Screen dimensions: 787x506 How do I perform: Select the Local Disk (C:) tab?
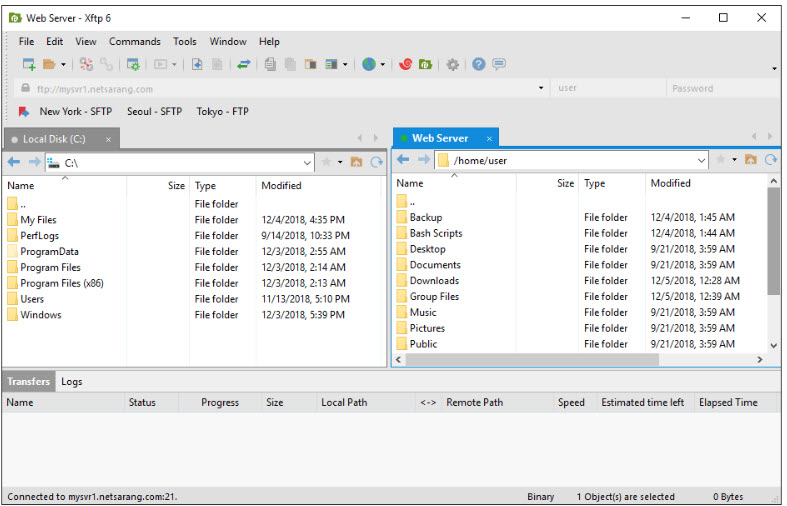click(x=54, y=139)
